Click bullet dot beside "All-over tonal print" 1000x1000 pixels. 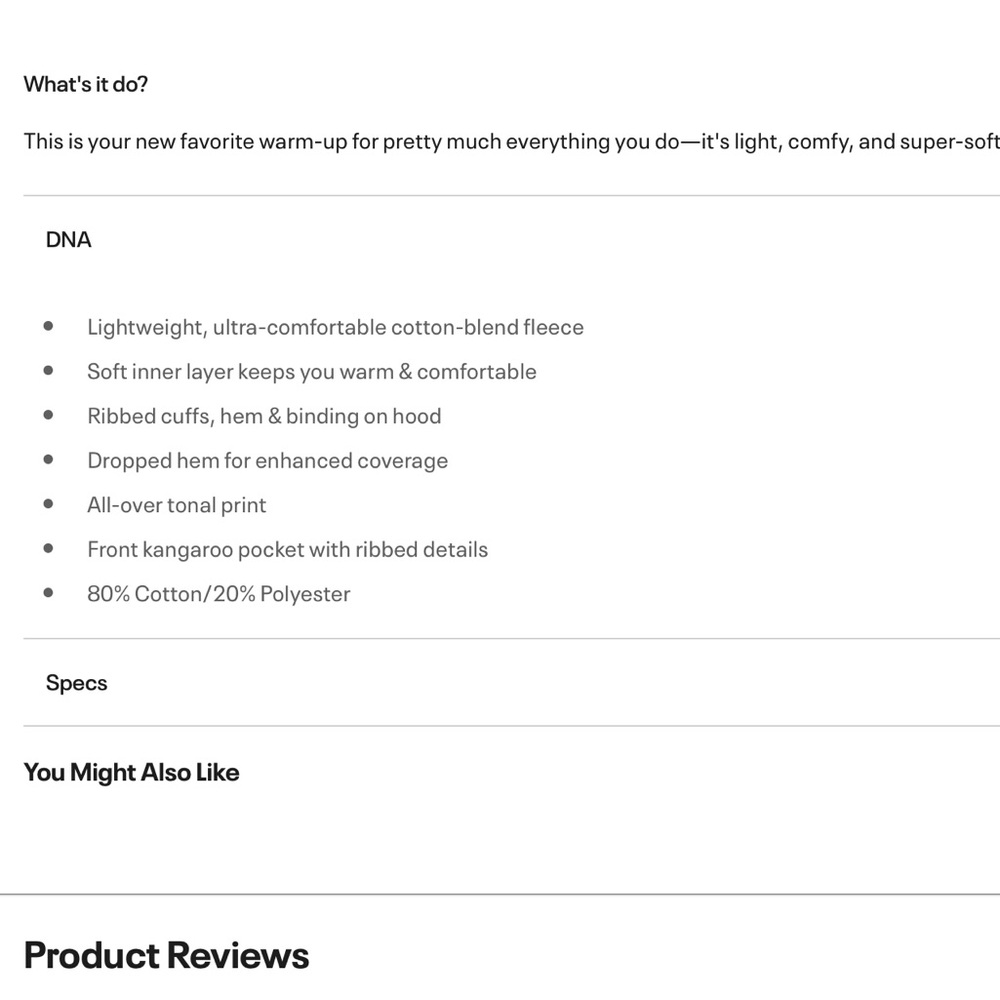click(48, 504)
